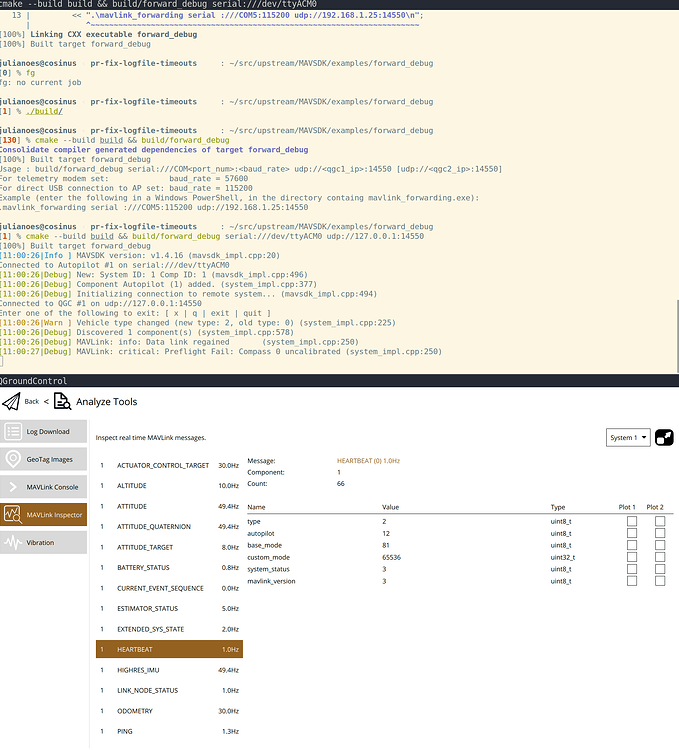This screenshot has width=679, height=750.
Task: Open the Log Download panel
Action: click(43, 432)
